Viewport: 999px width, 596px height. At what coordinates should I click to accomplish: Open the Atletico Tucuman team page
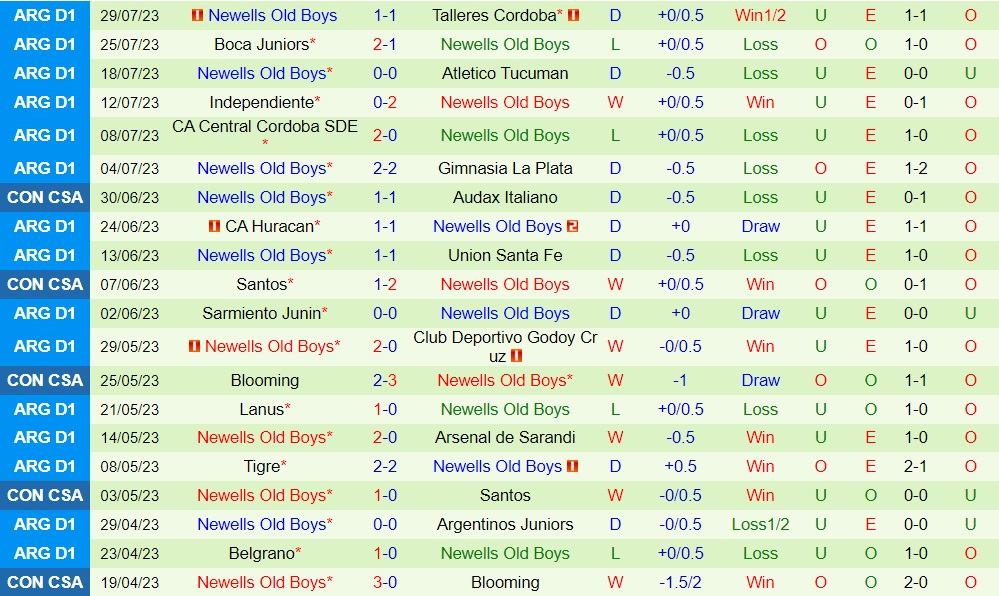(505, 74)
